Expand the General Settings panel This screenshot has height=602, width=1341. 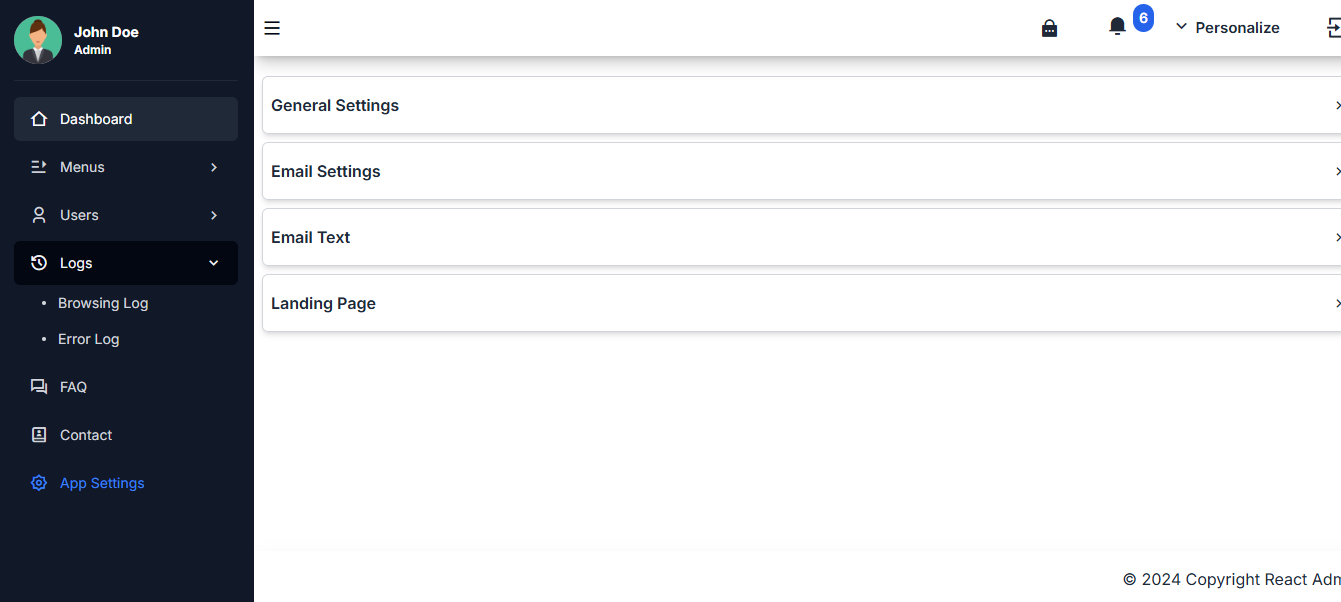click(800, 105)
